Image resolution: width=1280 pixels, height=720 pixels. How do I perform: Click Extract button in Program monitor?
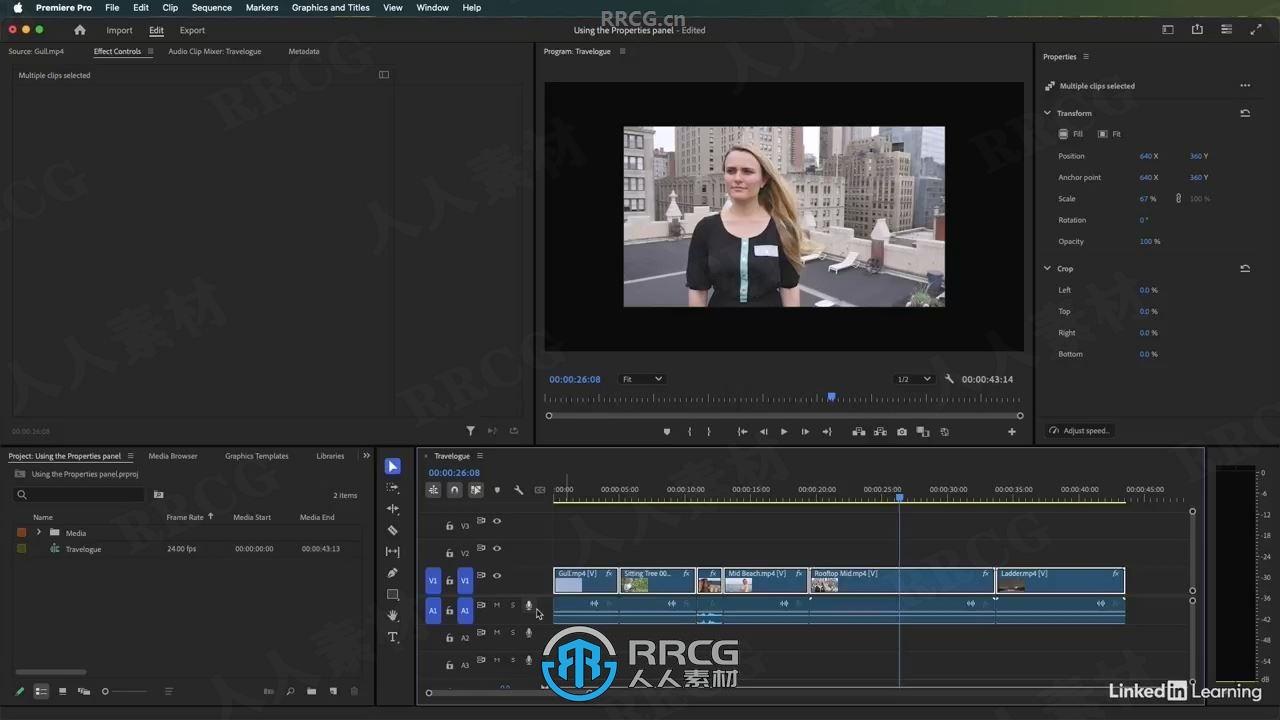click(880, 432)
